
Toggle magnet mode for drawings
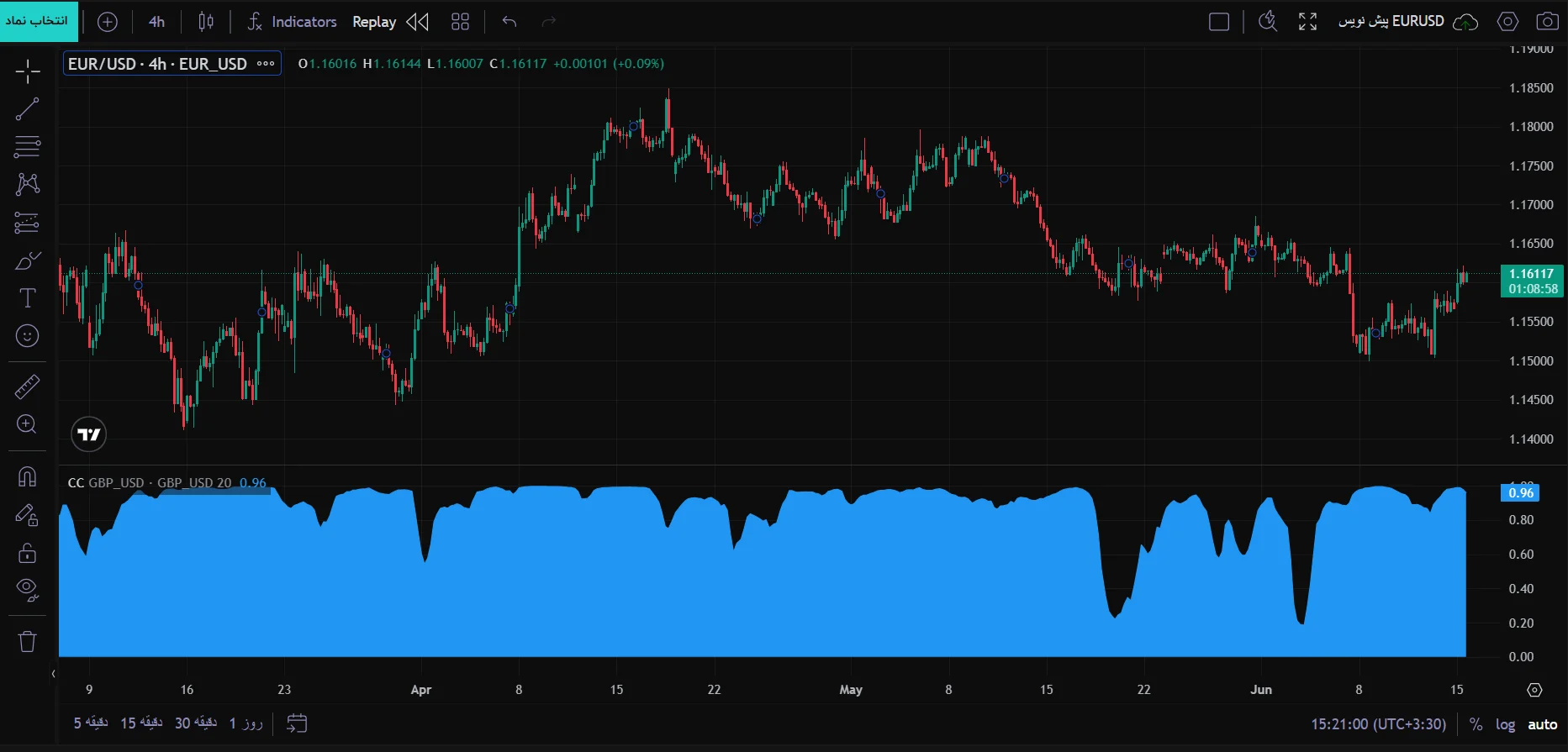click(28, 476)
